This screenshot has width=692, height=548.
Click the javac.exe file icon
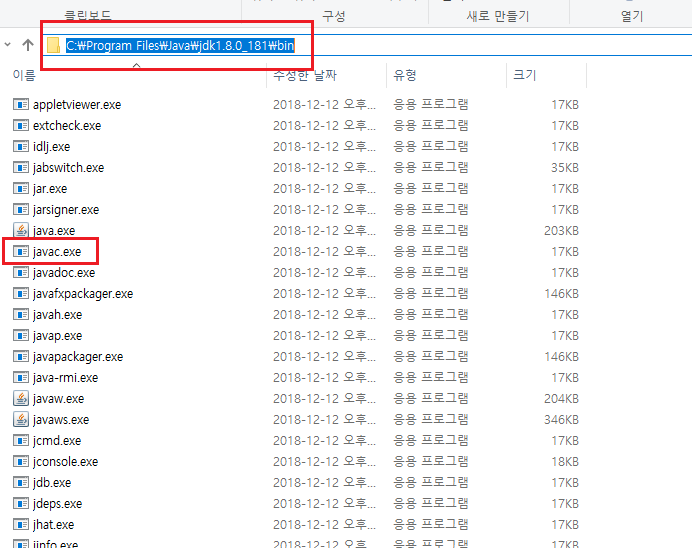pos(21,251)
